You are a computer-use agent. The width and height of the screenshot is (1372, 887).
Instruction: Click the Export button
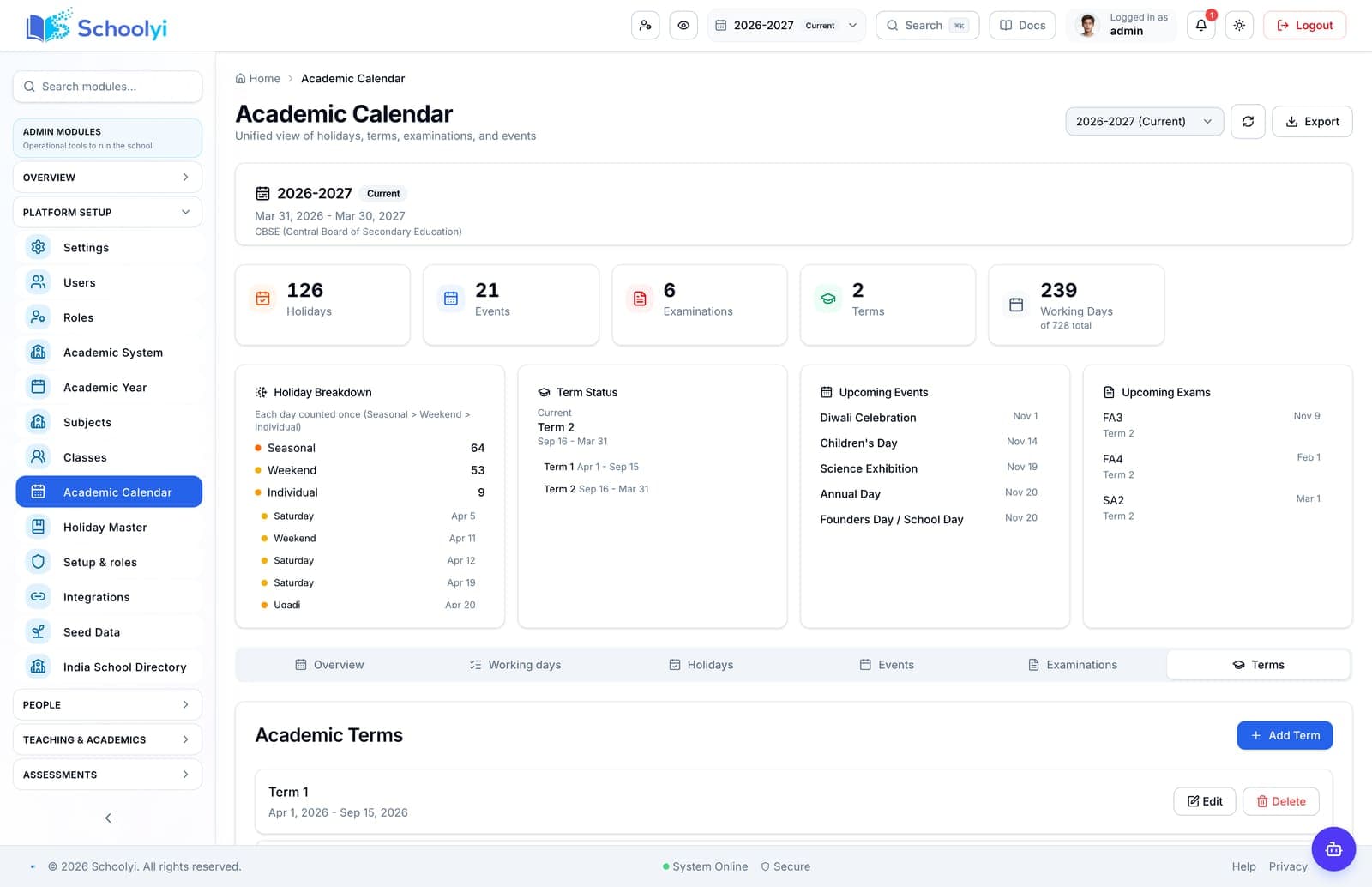point(1312,121)
